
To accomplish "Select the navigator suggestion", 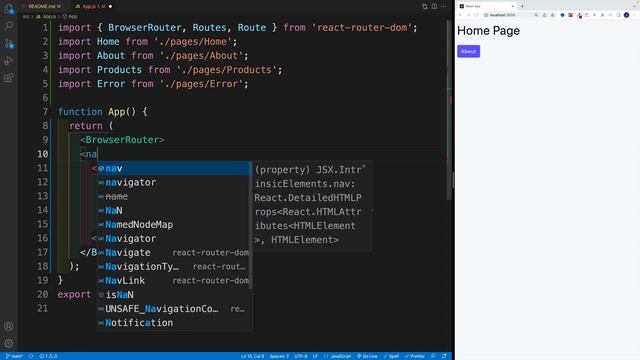I will [x=174, y=182].
